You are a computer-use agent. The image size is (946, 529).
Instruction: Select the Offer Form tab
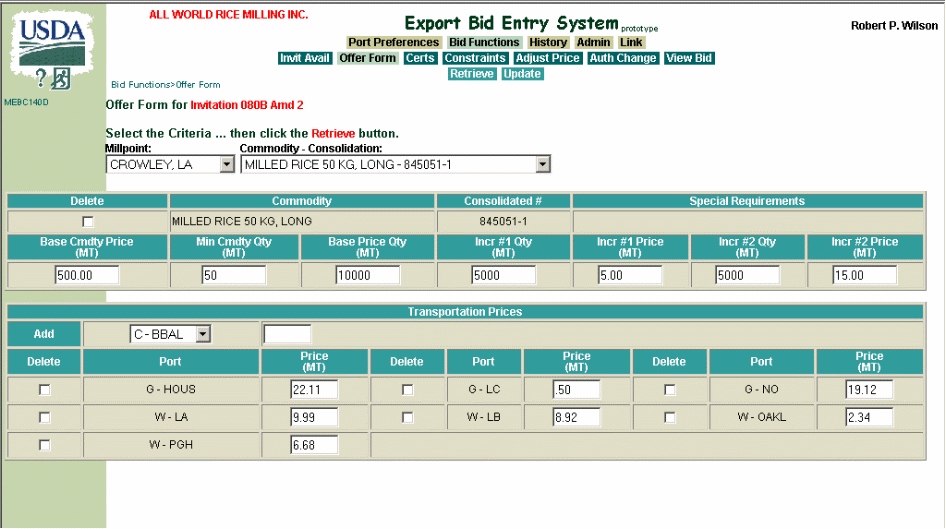point(367,58)
